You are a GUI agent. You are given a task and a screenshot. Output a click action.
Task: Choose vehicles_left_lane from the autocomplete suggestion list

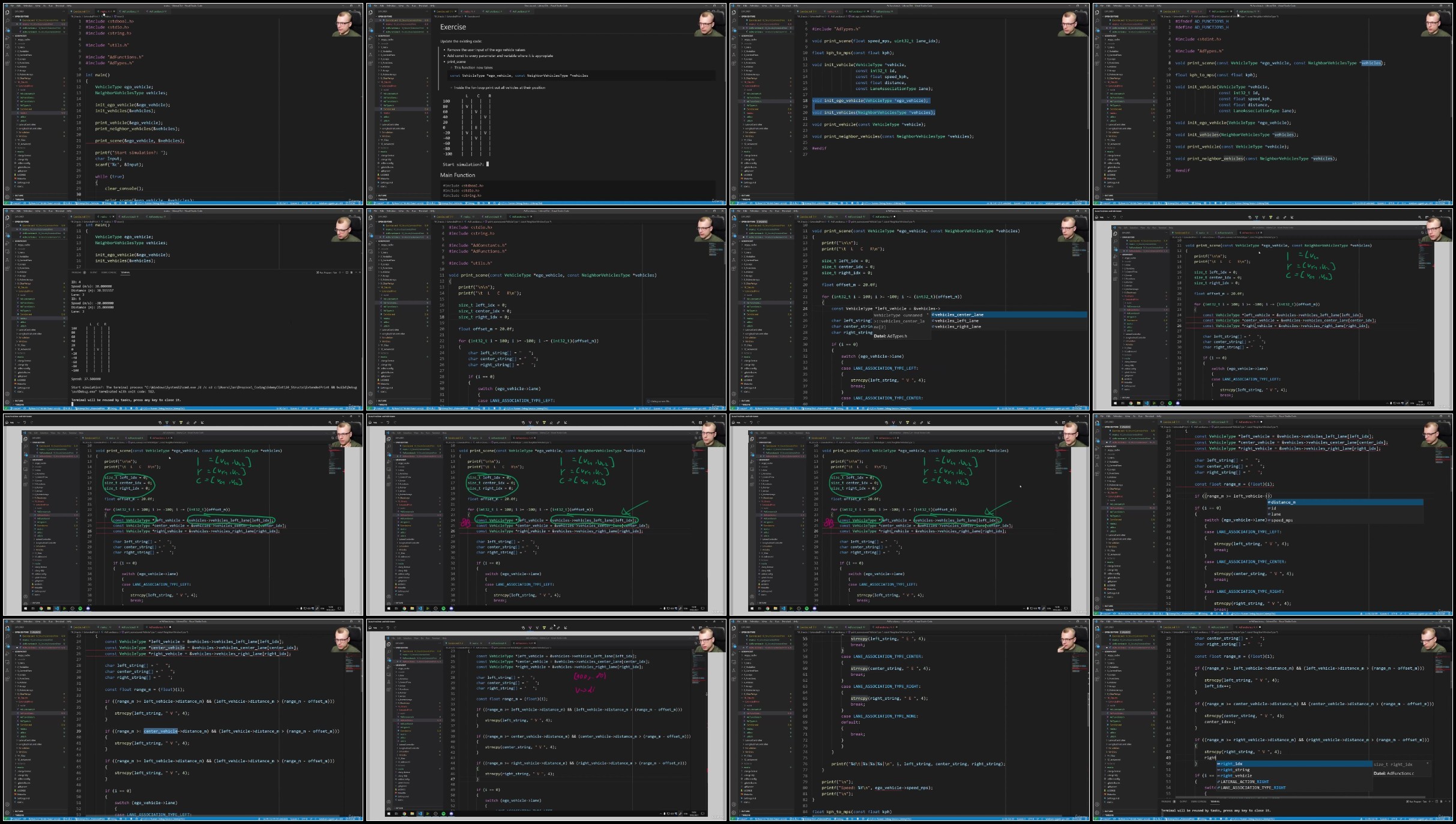(1009, 320)
